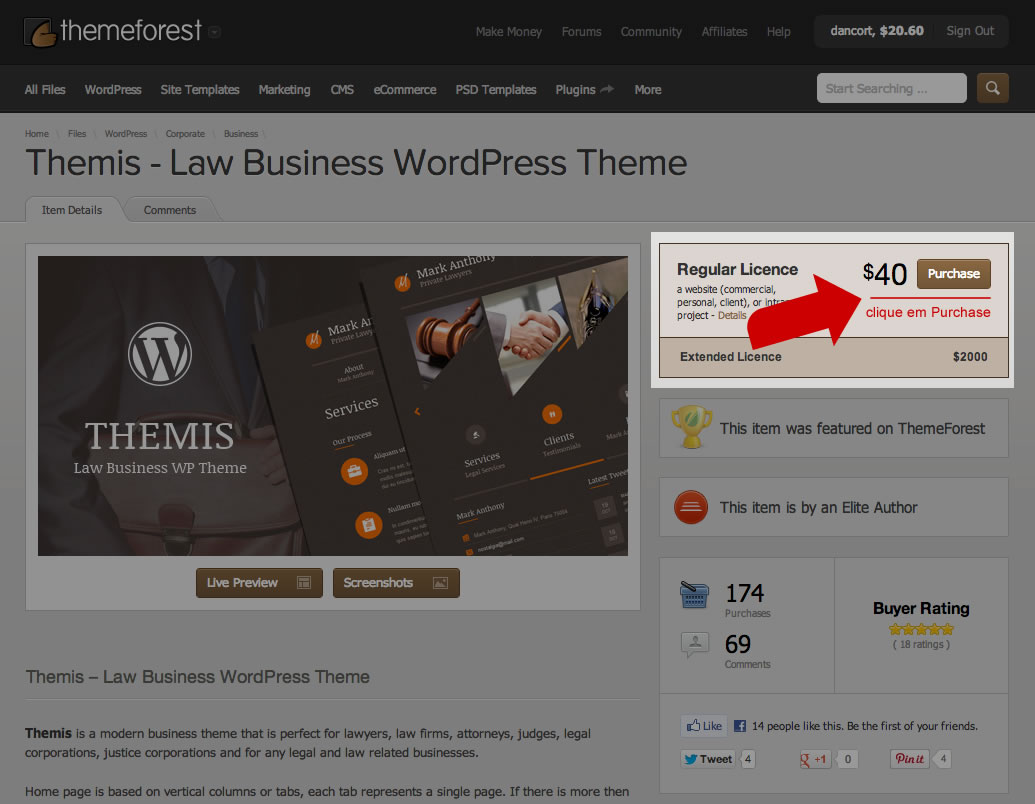Click the Elite Author badge icon
The width and height of the screenshot is (1035, 804).
click(691, 507)
